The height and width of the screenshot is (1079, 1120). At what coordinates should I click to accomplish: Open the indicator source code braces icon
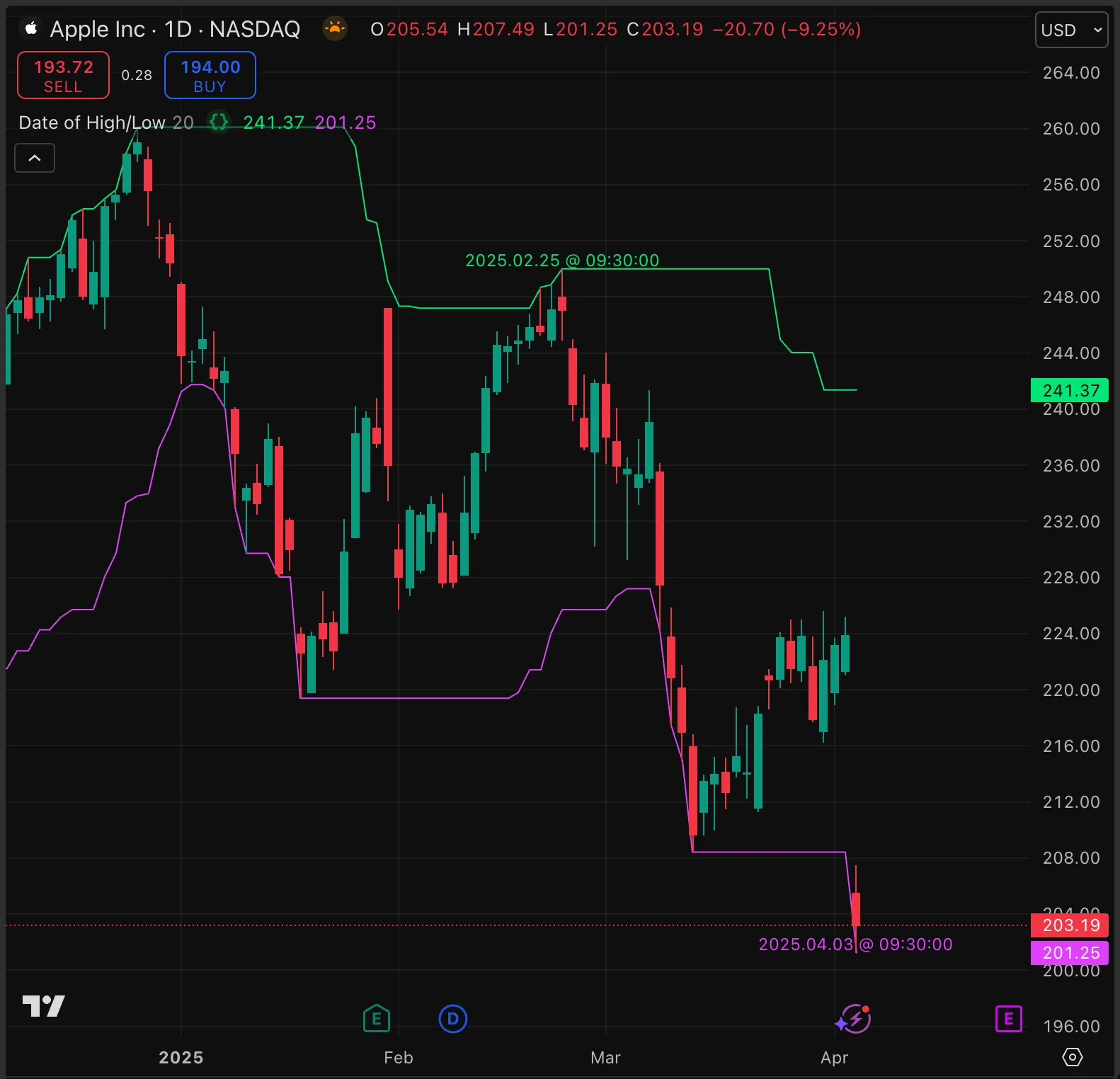pyautogui.click(x=219, y=122)
